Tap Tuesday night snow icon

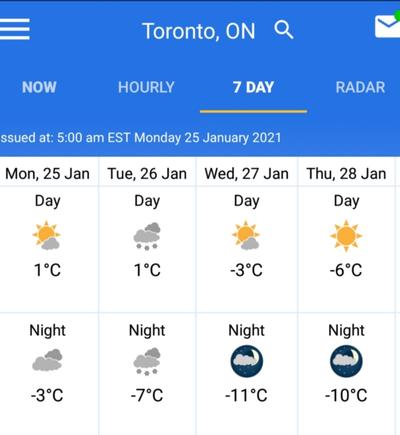[147, 361]
